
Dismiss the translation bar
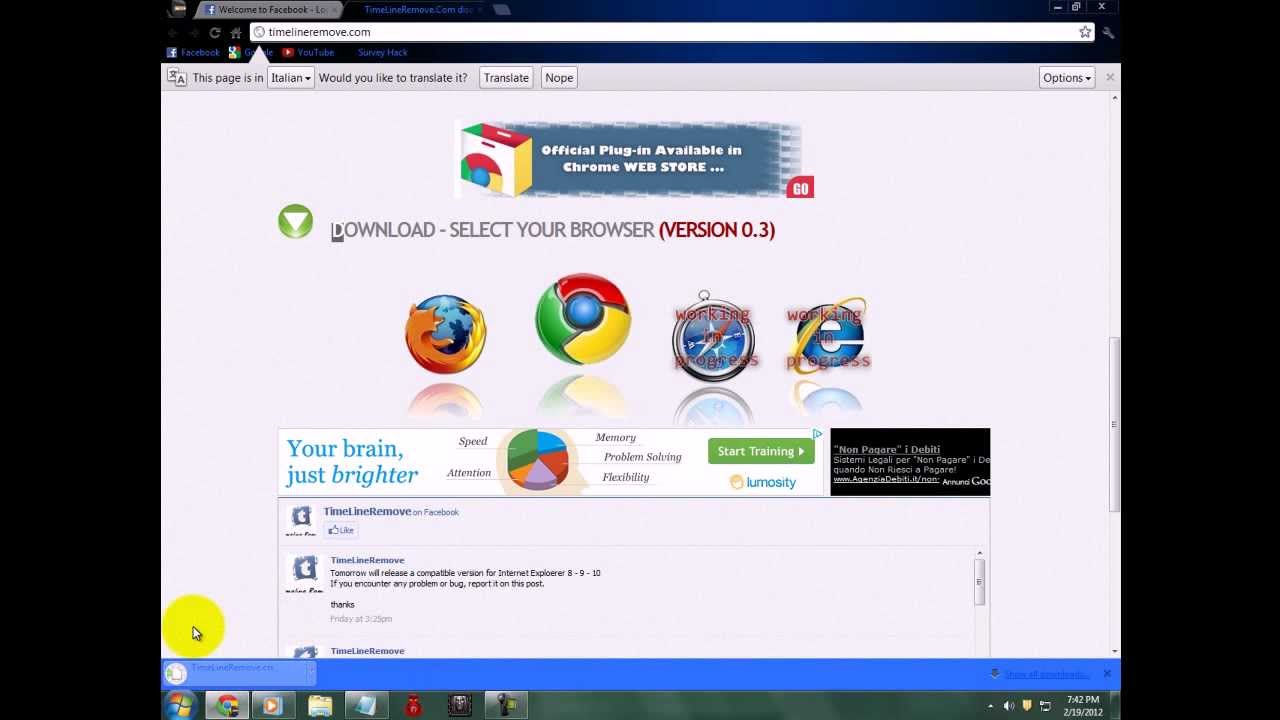pos(1110,77)
